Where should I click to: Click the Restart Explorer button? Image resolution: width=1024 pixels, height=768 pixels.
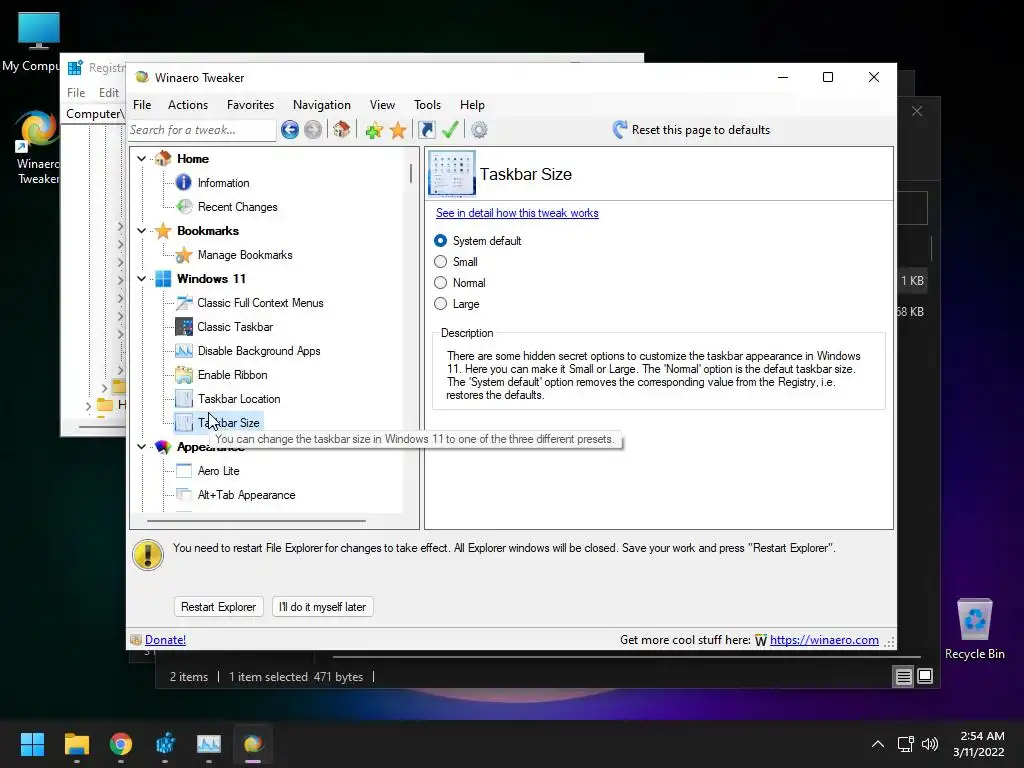tap(218, 607)
